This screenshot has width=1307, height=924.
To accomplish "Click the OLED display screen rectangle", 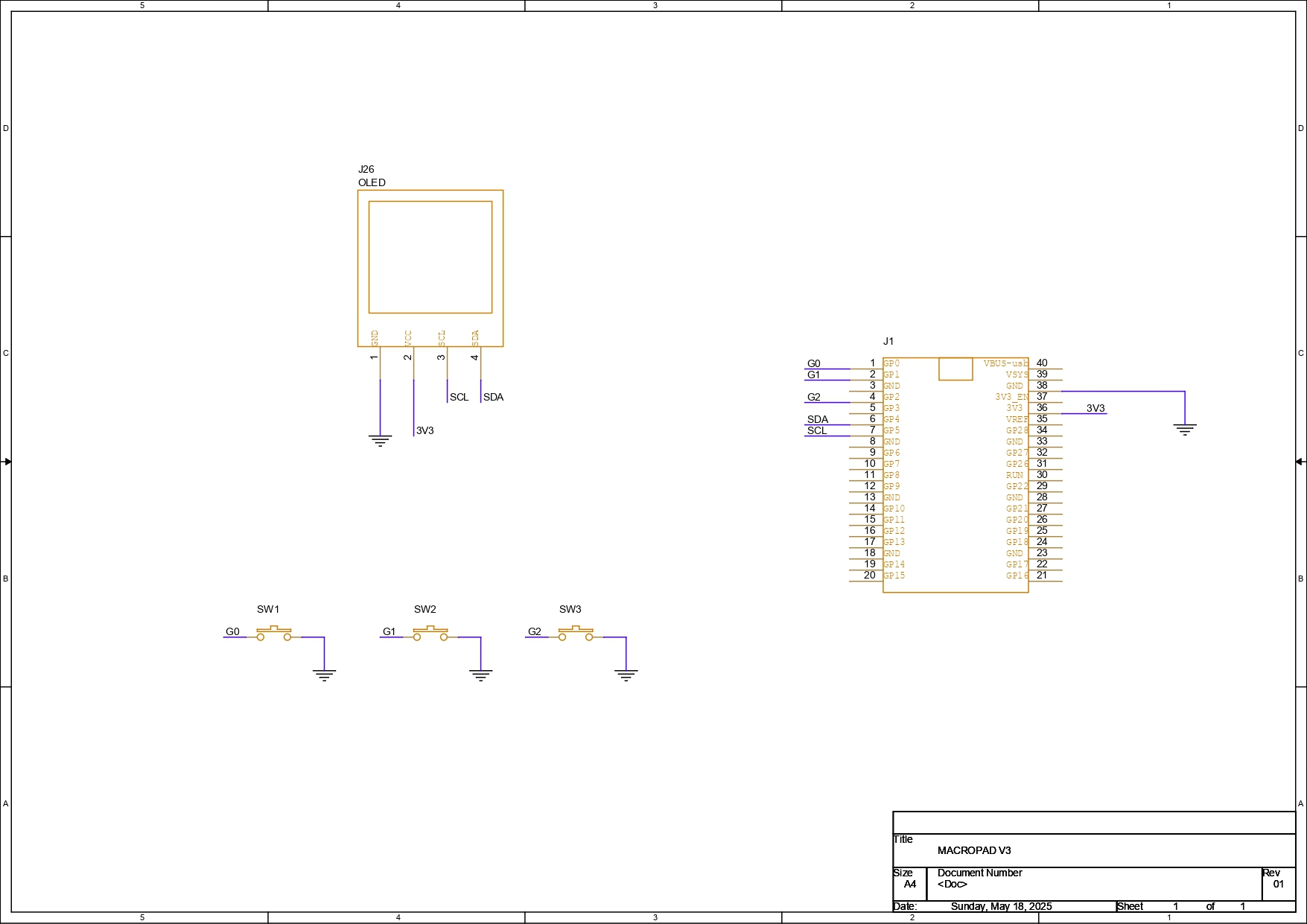I will [x=430, y=257].
